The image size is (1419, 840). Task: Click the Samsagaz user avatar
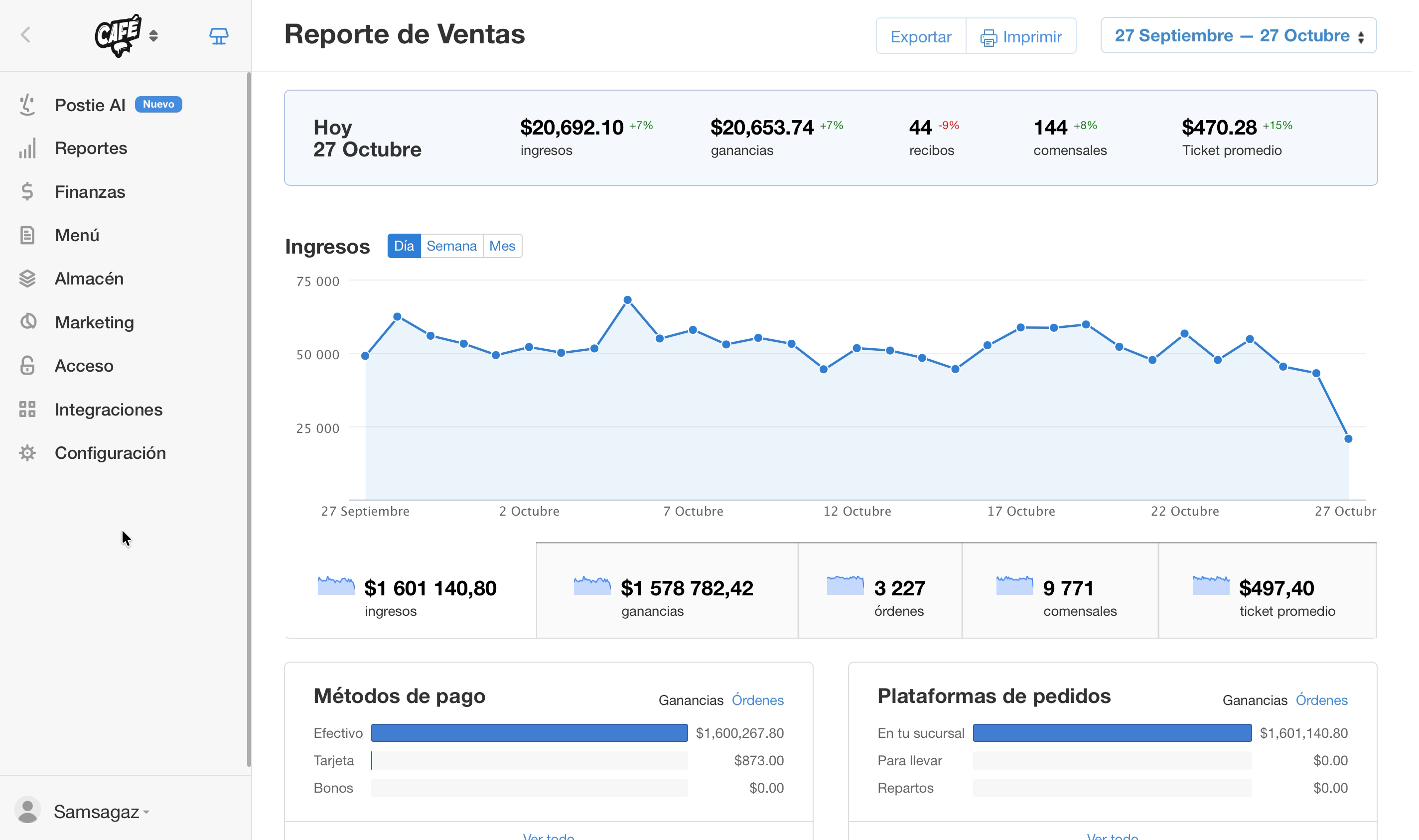[x=27, y=811]
